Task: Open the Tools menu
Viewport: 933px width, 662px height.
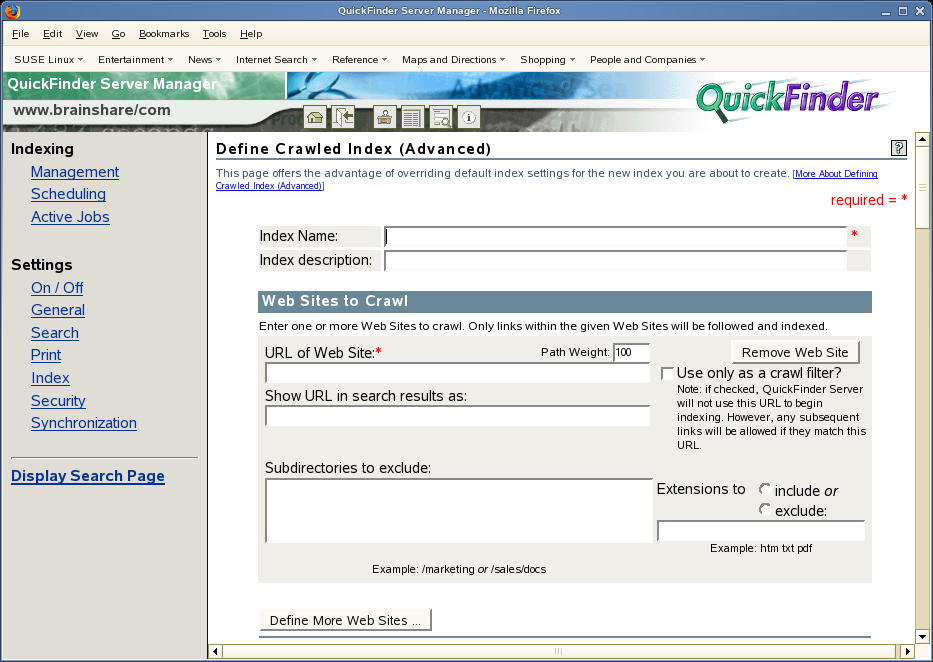Action: coord(214,34)
